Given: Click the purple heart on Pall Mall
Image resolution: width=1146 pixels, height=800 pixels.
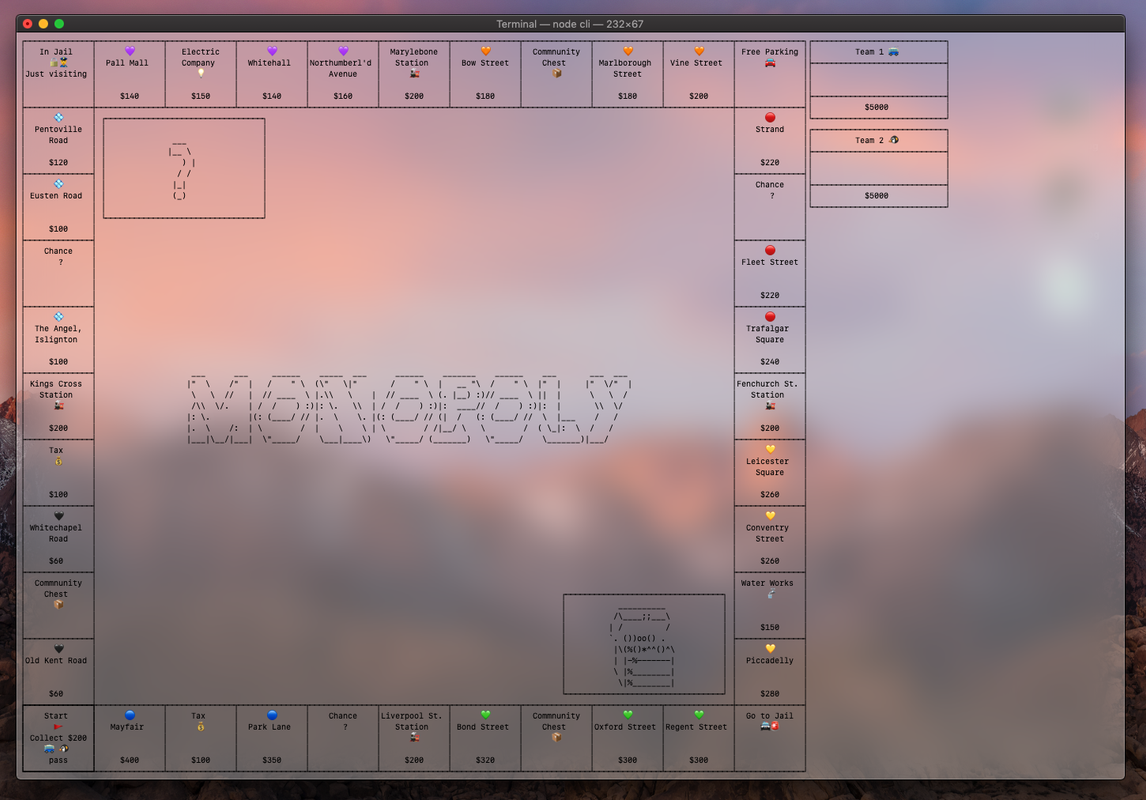Looking at the screenshot, I should pyautogui.click(x=129, y=51).
